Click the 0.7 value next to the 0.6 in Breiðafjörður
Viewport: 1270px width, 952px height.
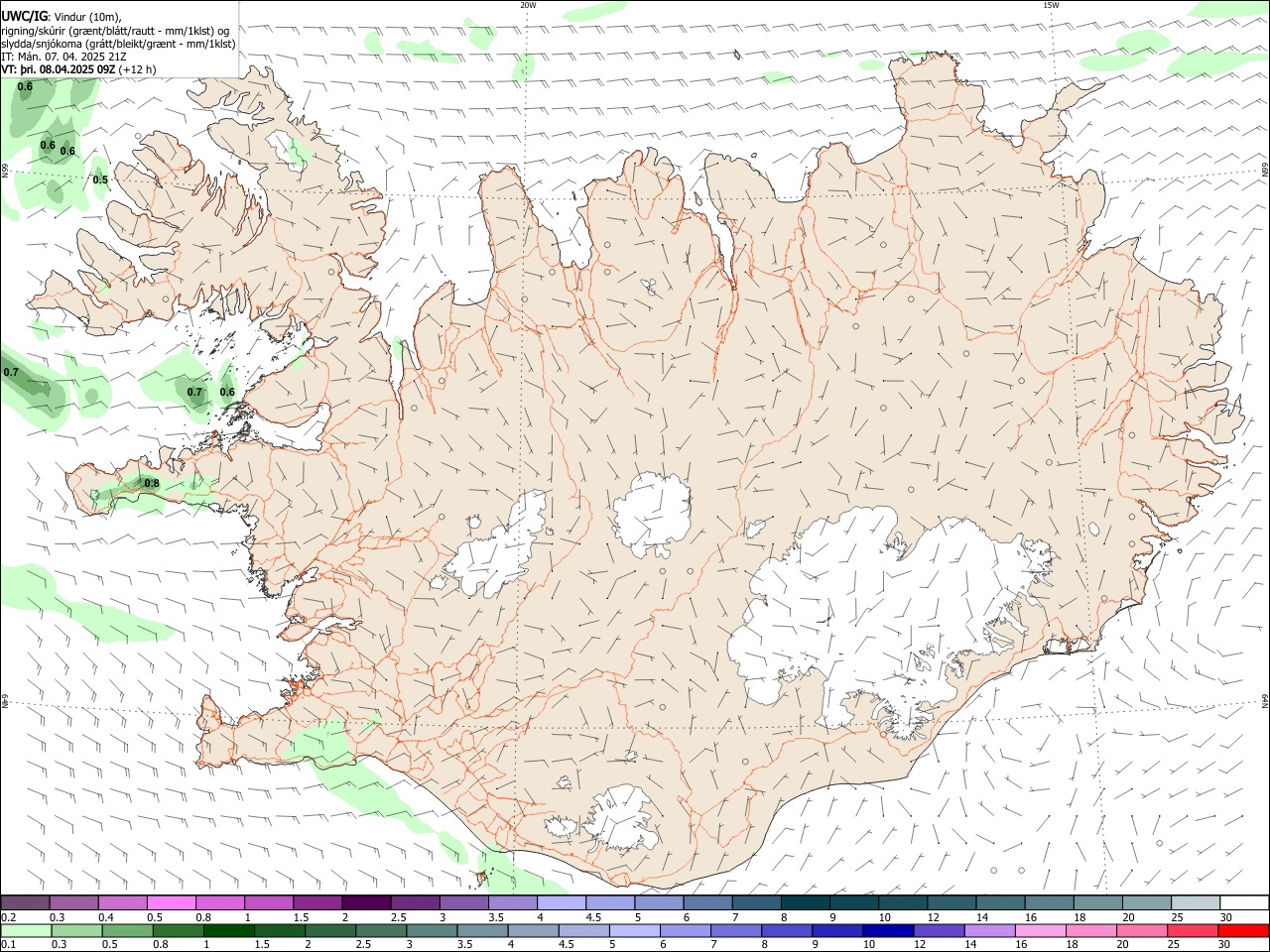tap(194, 393)
